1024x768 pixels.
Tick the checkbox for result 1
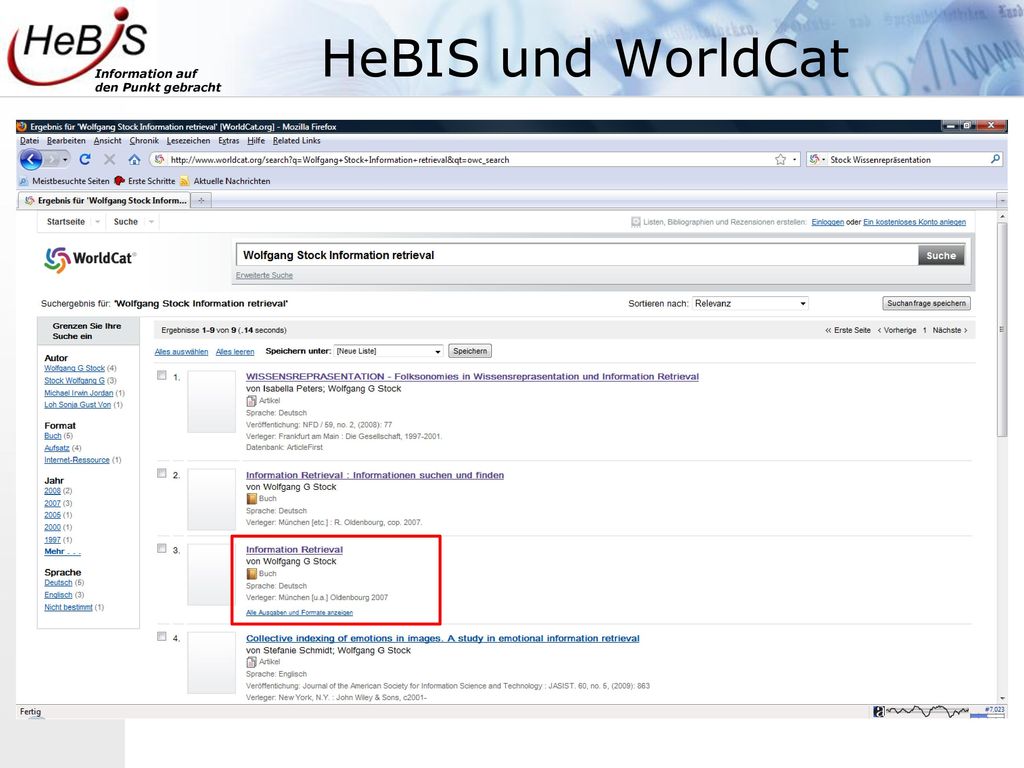[x=161, y=376]
